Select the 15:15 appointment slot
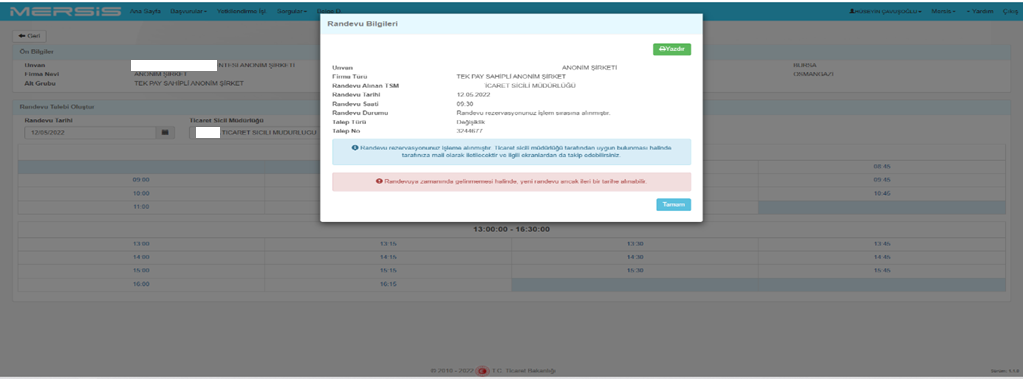1023x379 pixels. point(388,271)
